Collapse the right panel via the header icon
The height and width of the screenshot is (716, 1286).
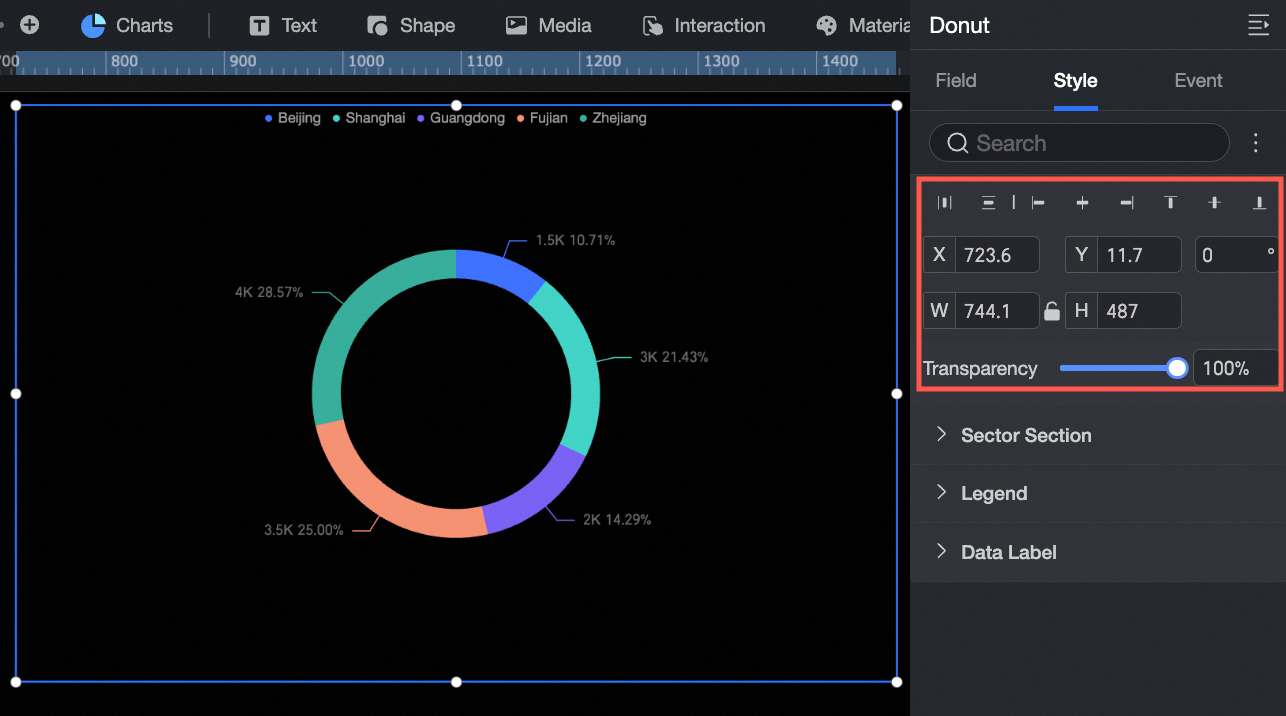[1258, 25]
